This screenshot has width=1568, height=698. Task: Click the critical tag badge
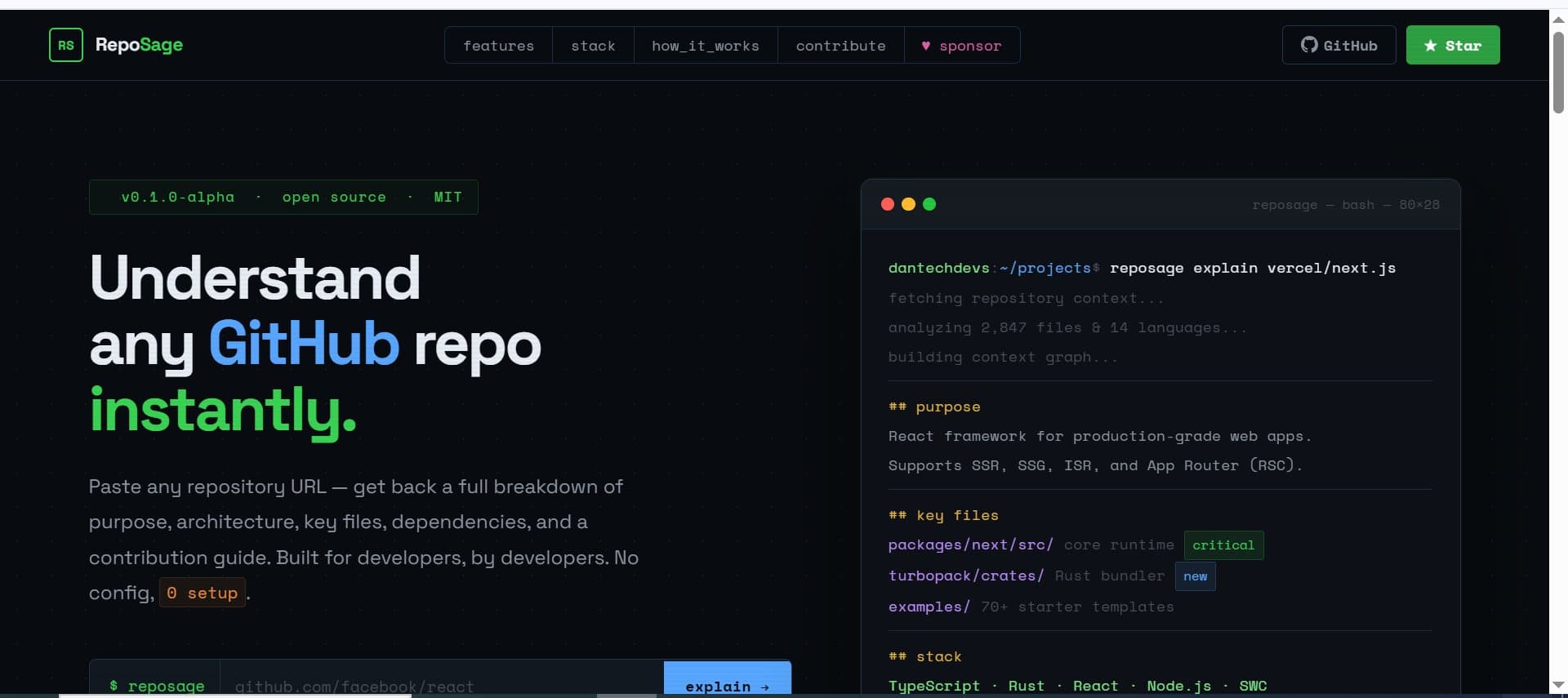[x=1223, y=545]
